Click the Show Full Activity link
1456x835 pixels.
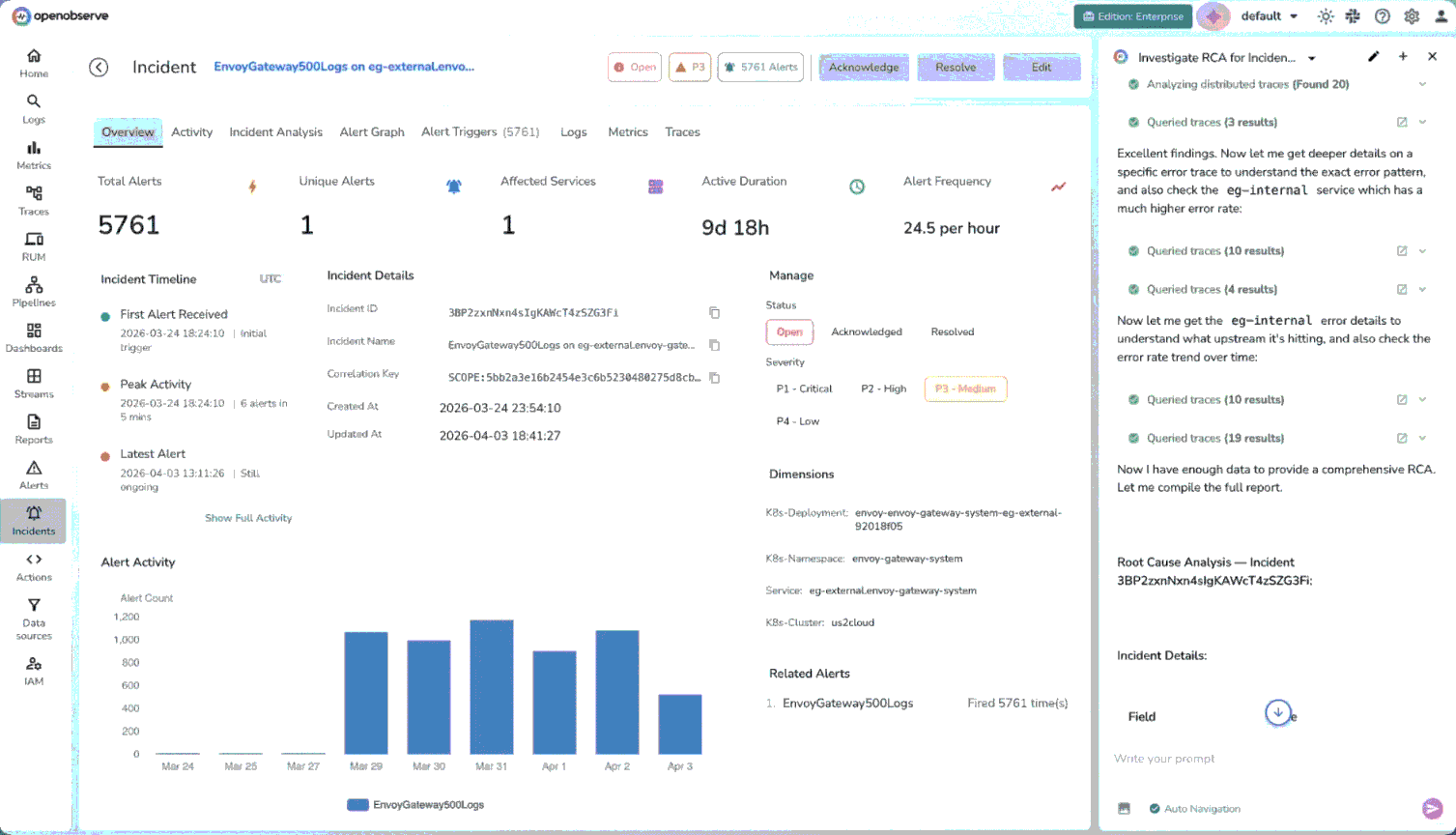tap(248, 518)
